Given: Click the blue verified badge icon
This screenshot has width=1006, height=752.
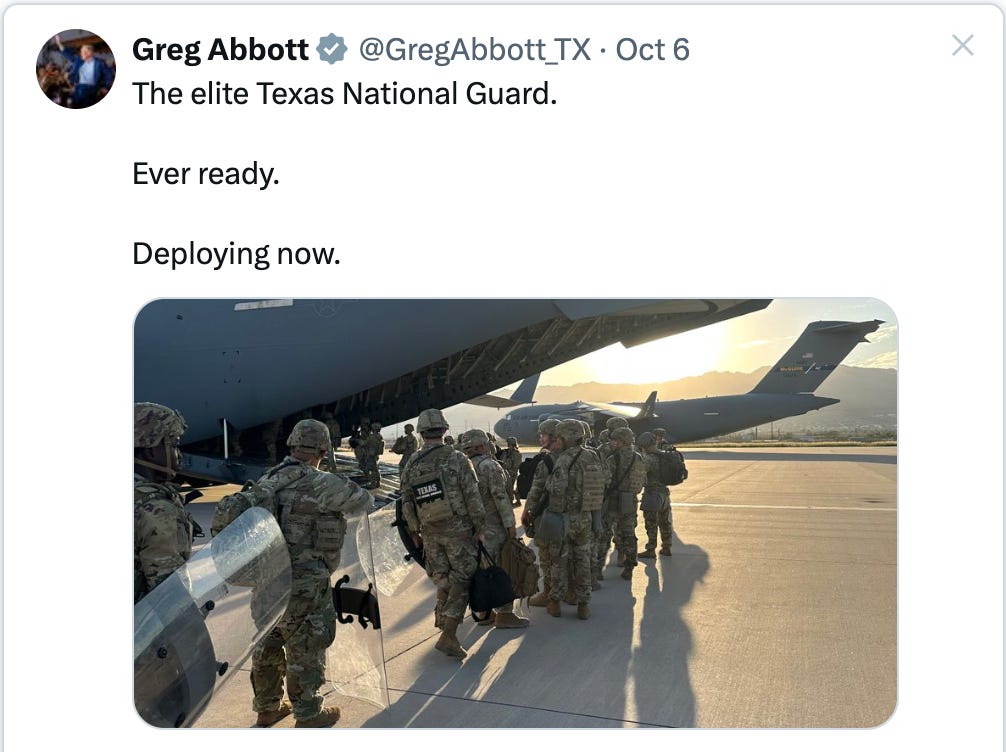Looking at the screenshot, I should point(332,49).
